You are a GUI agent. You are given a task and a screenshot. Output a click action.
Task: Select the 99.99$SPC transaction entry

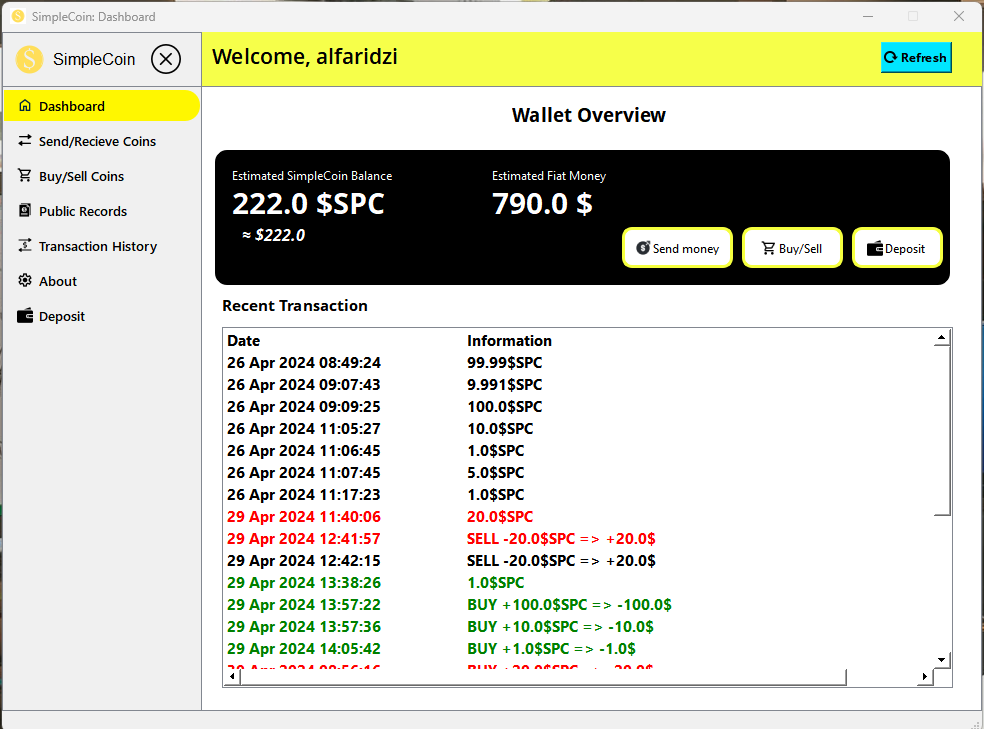(505, 363)
